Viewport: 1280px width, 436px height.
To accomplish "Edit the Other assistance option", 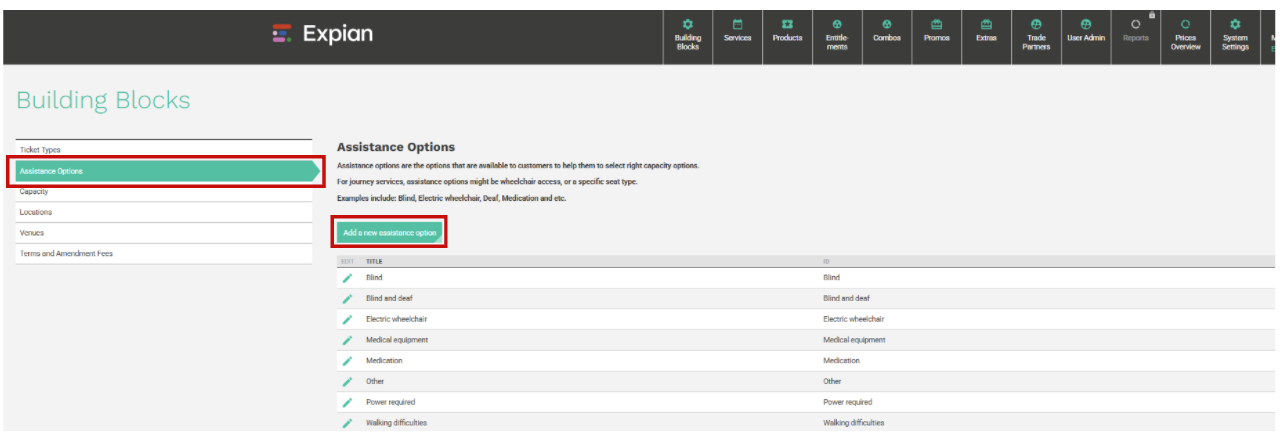I will click(x=347, y=381).
